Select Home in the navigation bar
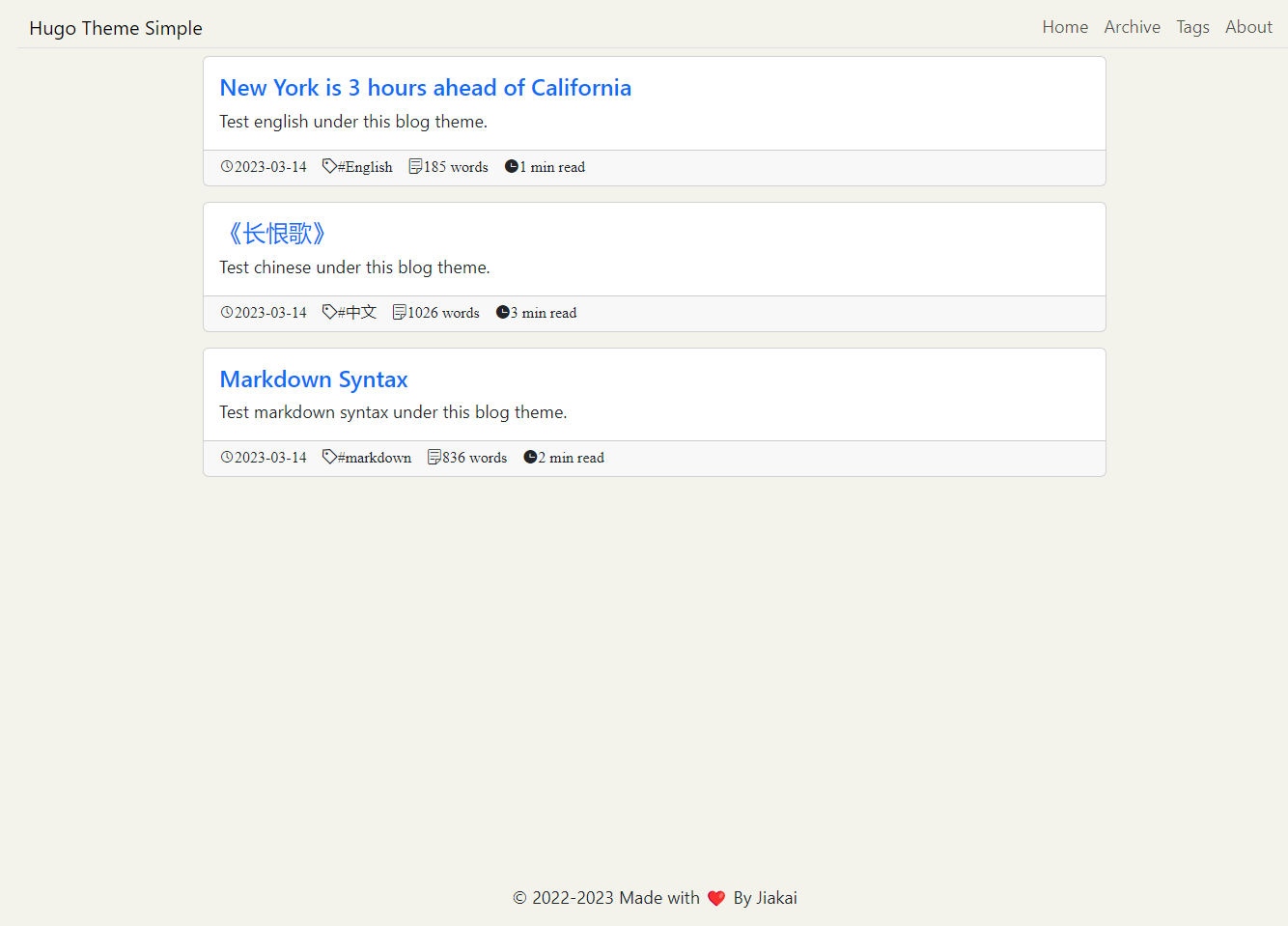Viewport: 1288px width, 926px height. (1065, 27)
